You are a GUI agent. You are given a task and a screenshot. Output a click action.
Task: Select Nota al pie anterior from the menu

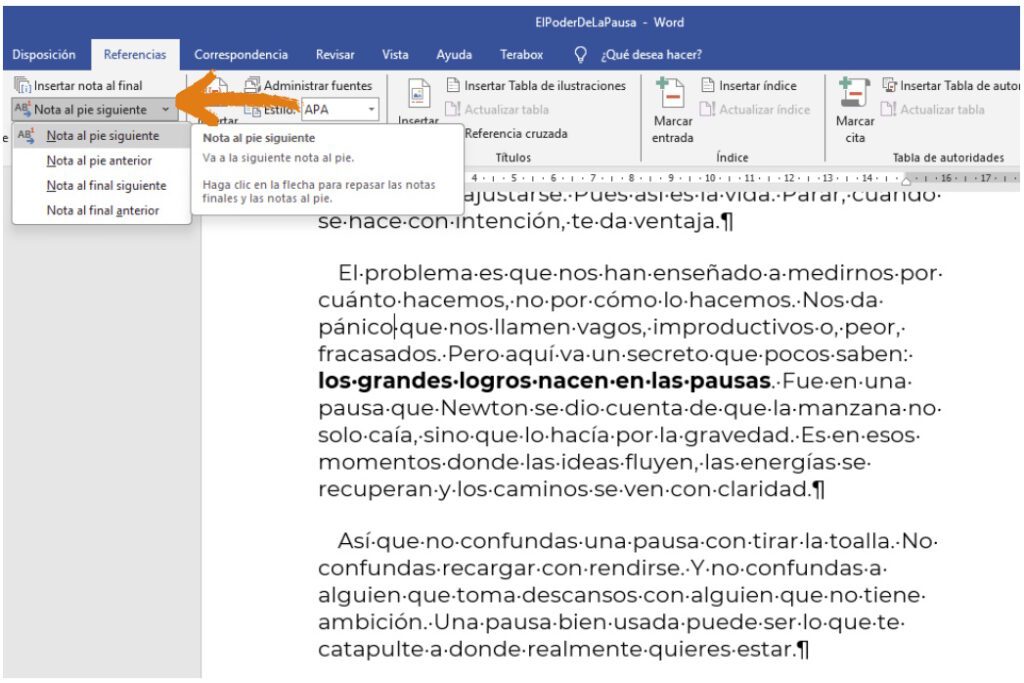click(99, 161)
